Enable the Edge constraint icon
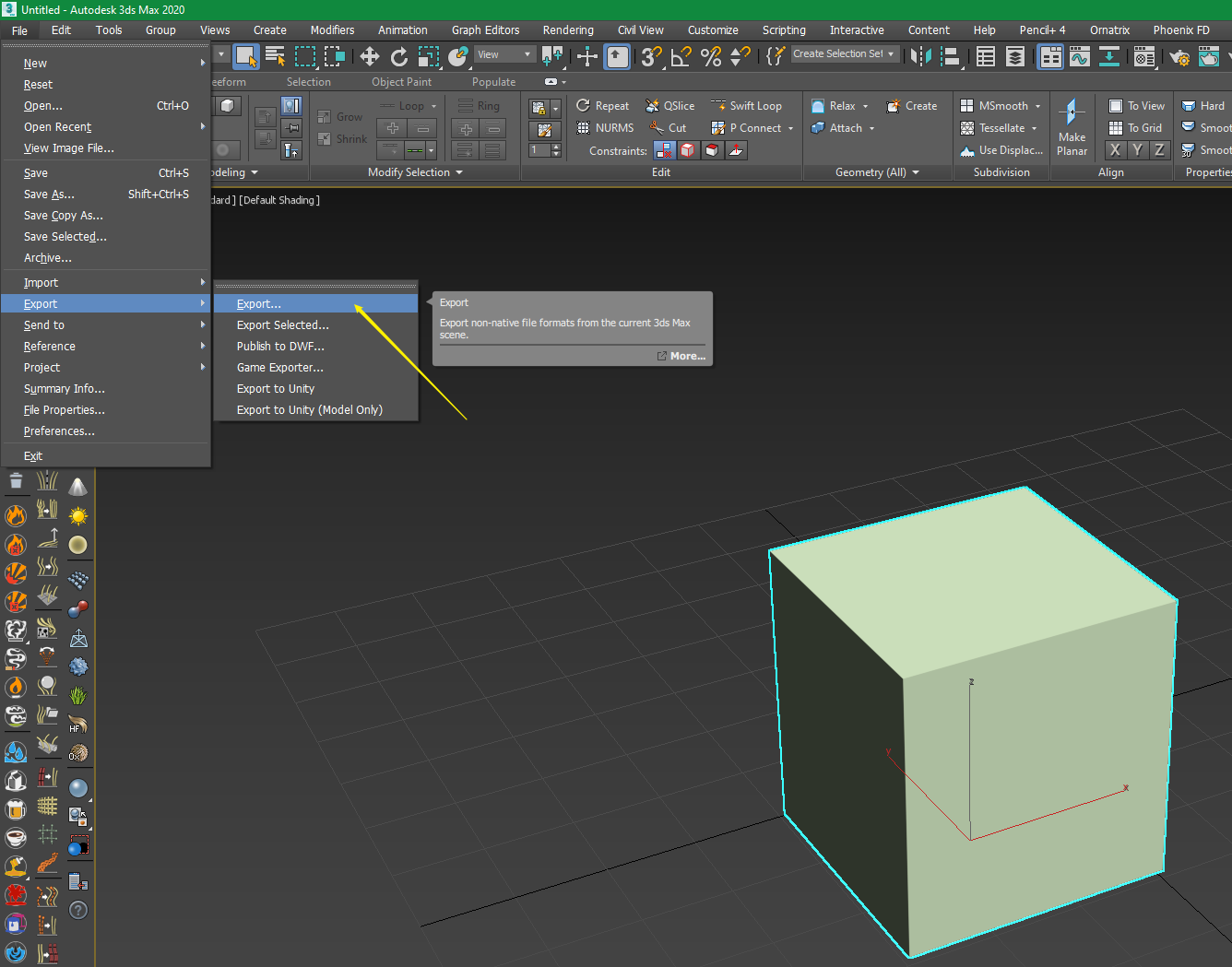This screenshot has width=1232, height=967. [x=688, y=150]
